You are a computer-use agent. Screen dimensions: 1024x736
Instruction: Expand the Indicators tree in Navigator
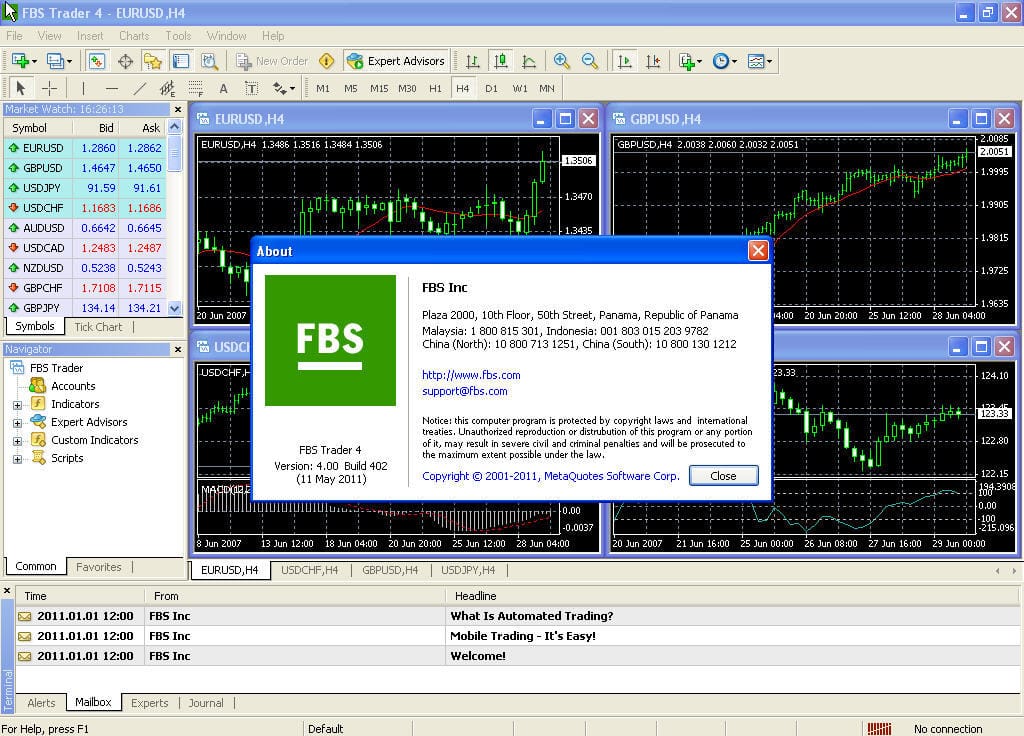point(18,404)
